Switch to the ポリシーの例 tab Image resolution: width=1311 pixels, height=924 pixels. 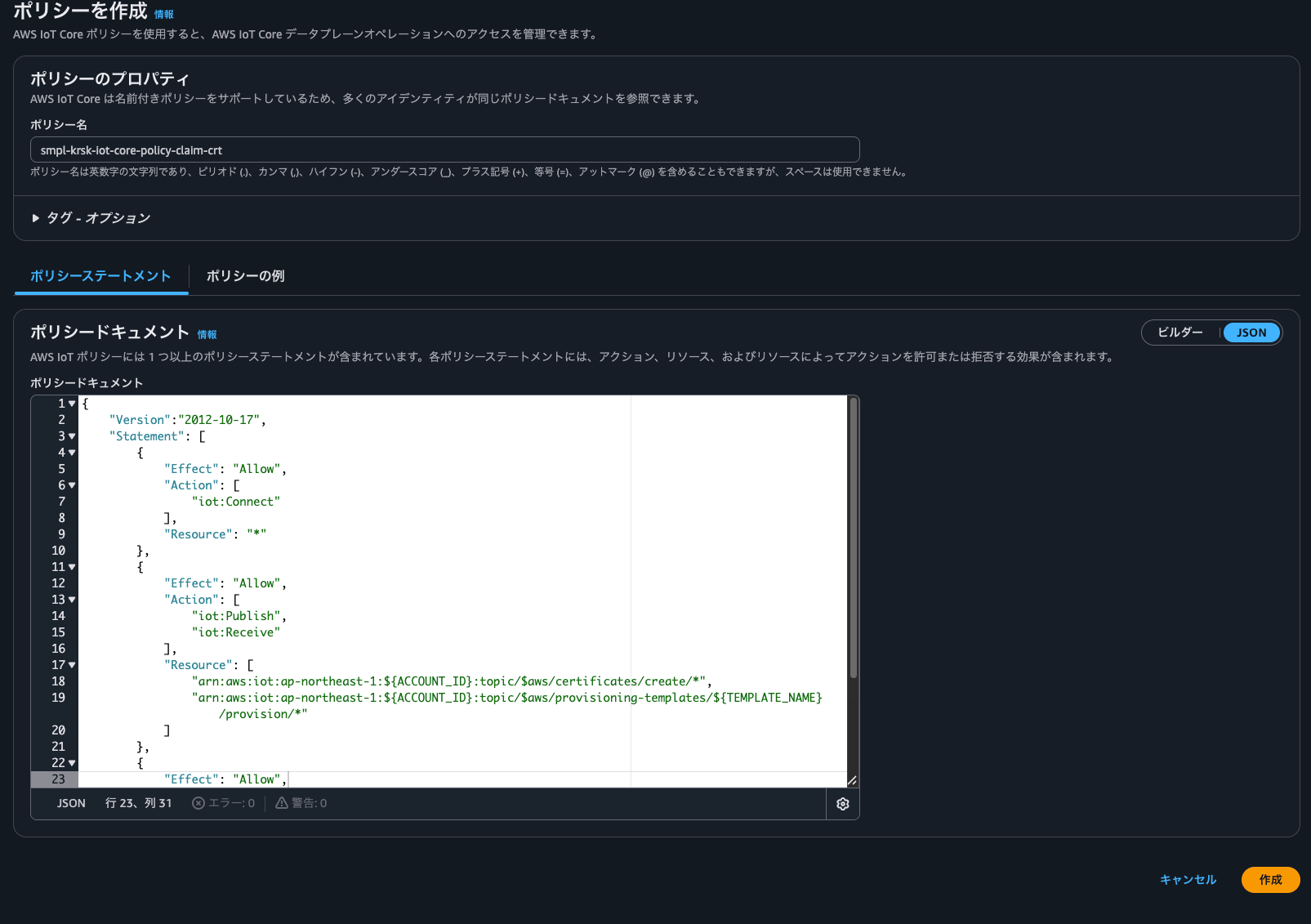[245, 276]
